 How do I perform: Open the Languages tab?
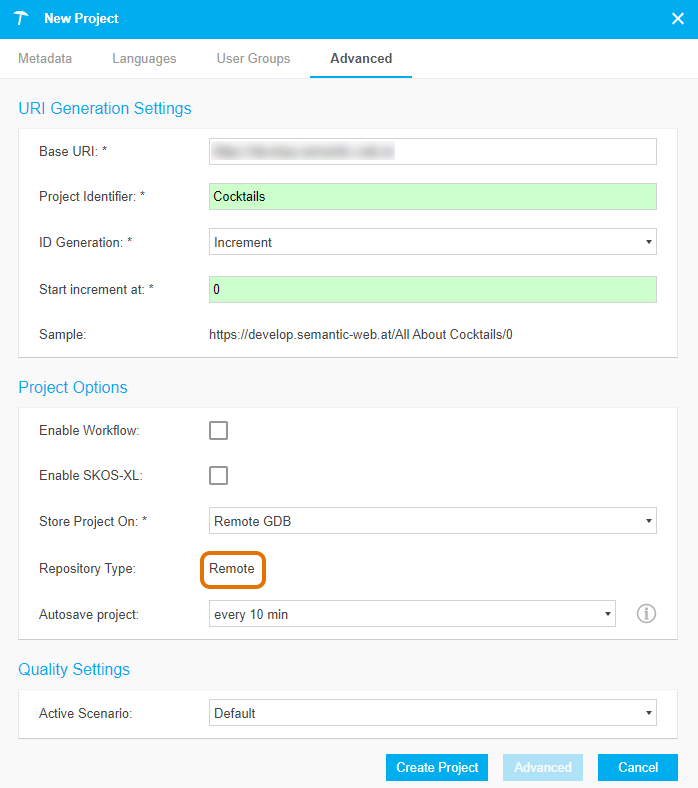144,59
